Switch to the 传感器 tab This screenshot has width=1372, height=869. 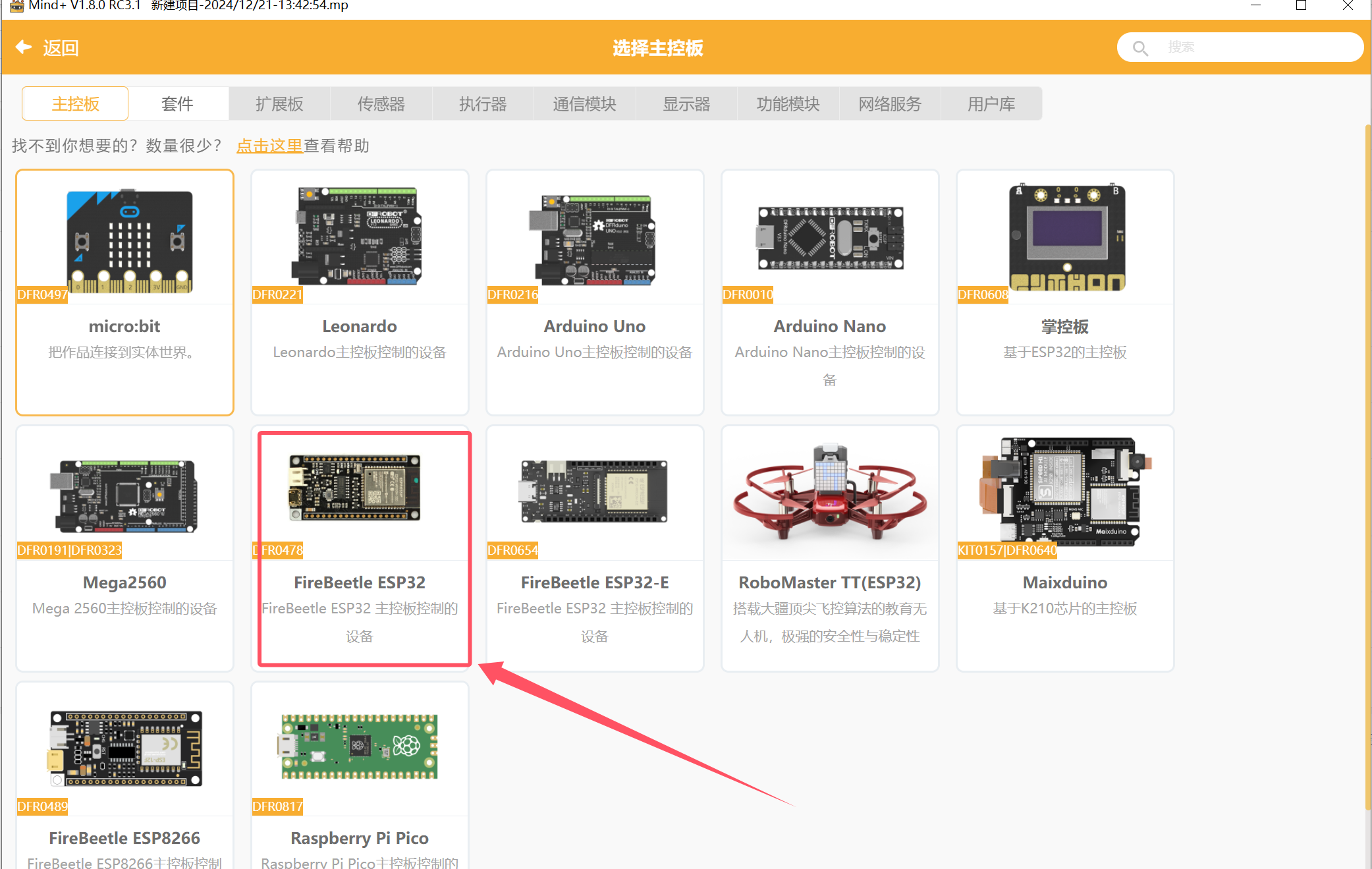381,104
